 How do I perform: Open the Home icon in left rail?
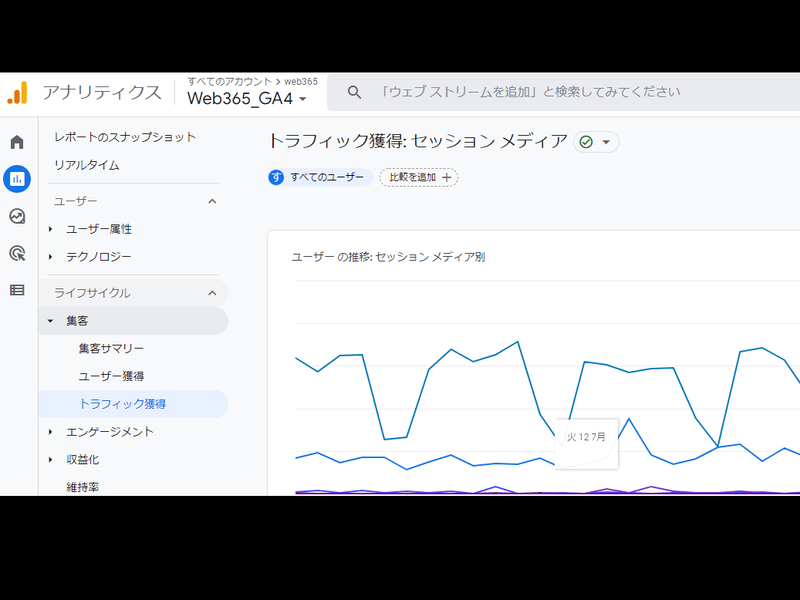(x=17, y=142)
